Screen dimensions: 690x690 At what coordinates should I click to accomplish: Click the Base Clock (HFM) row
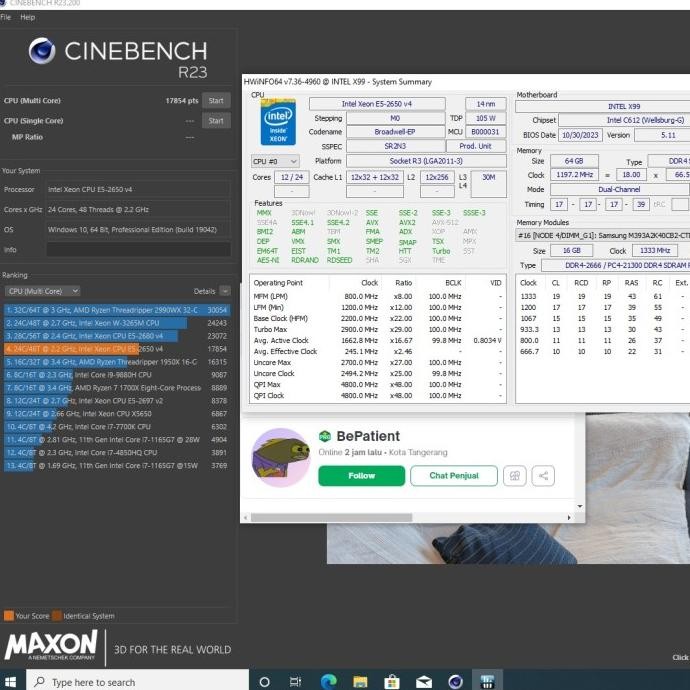378,319
